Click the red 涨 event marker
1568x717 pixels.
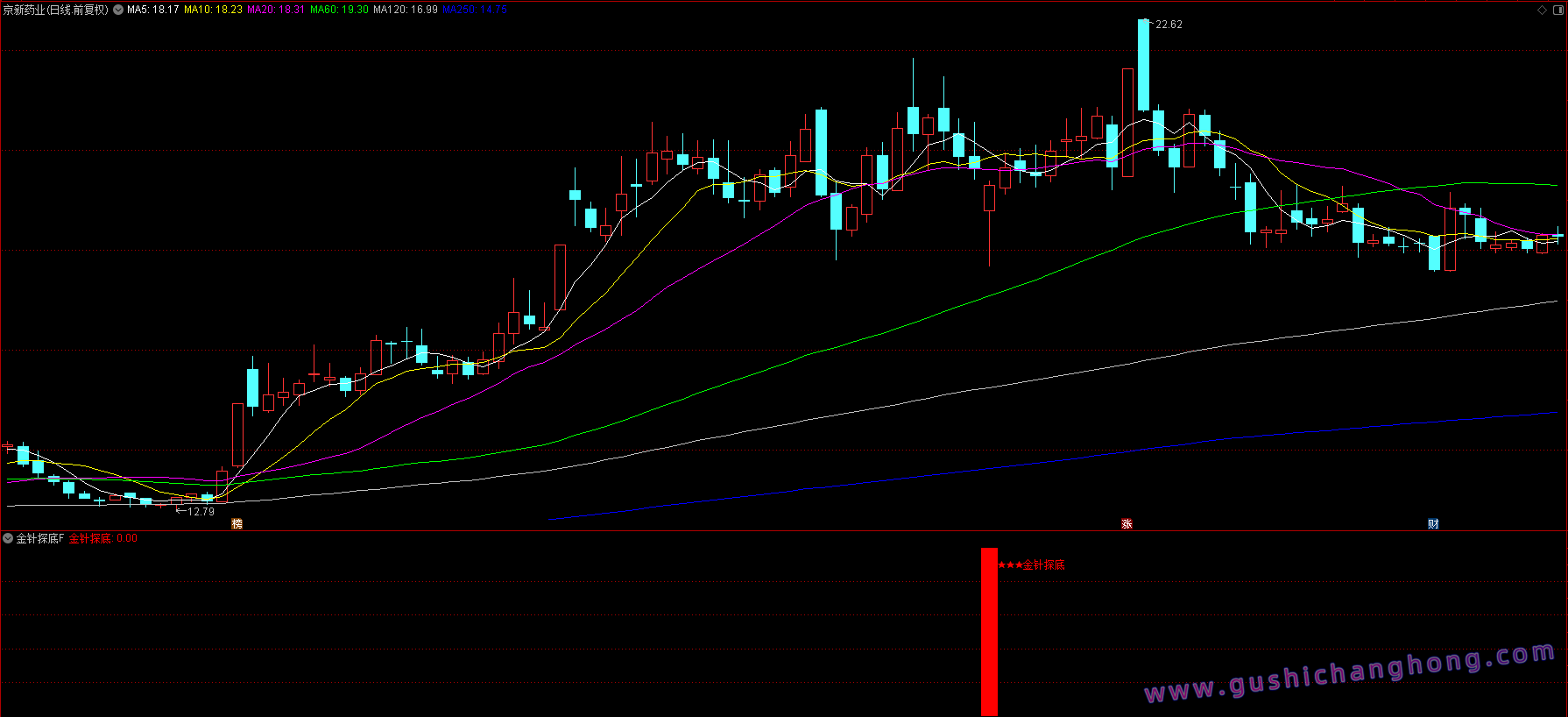point(1127,523)
